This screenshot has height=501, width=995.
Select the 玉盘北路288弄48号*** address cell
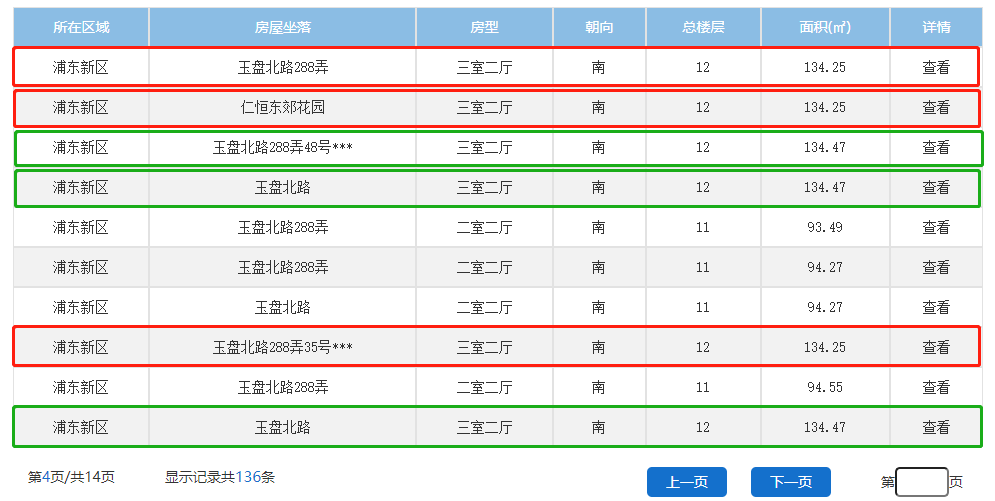[282, 147]
